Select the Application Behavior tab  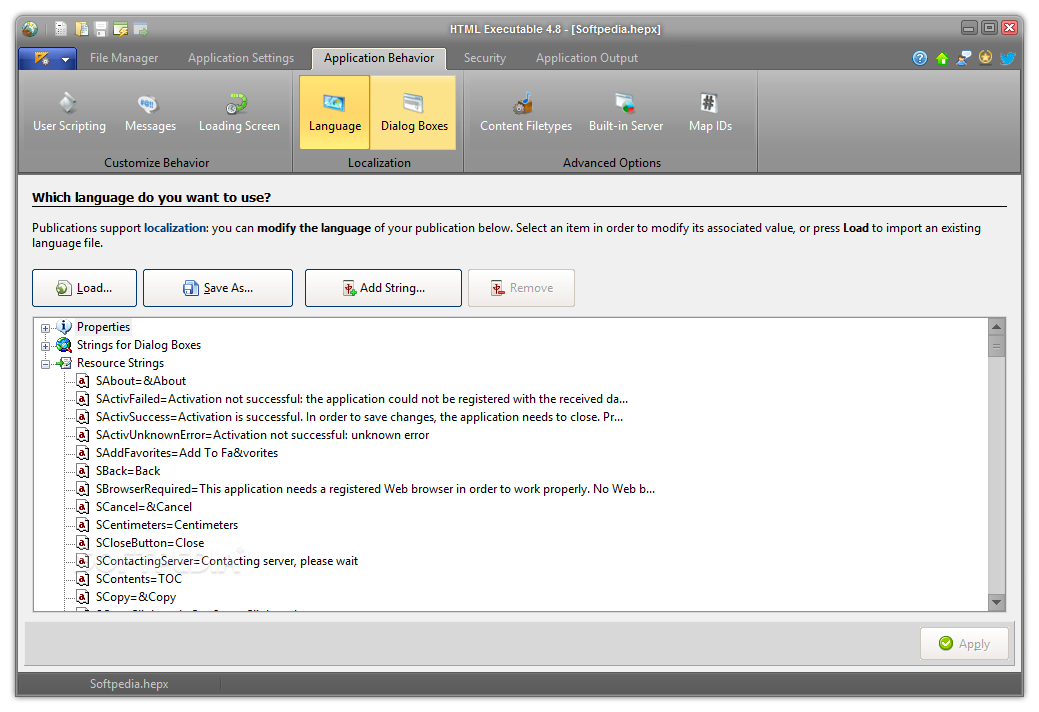click(x=379, y=58)
